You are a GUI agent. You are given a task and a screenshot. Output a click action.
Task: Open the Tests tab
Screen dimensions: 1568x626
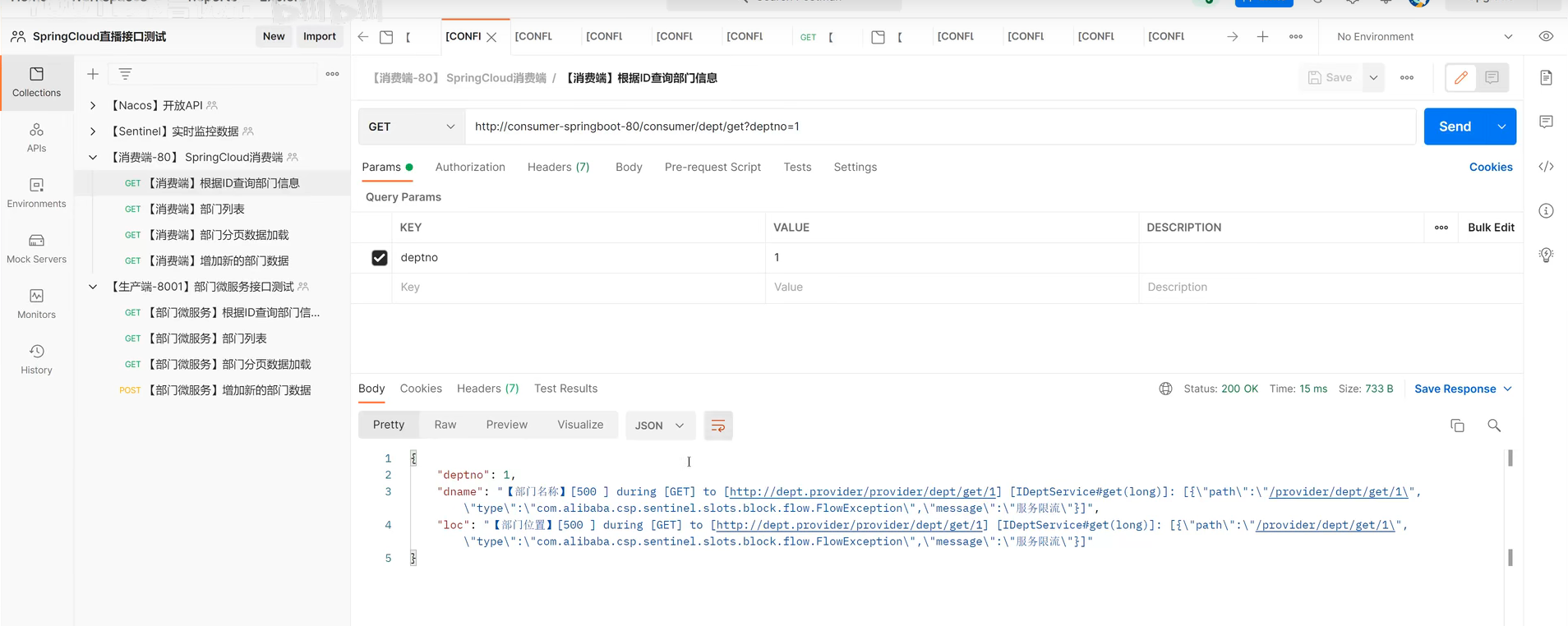coord(797,167)
